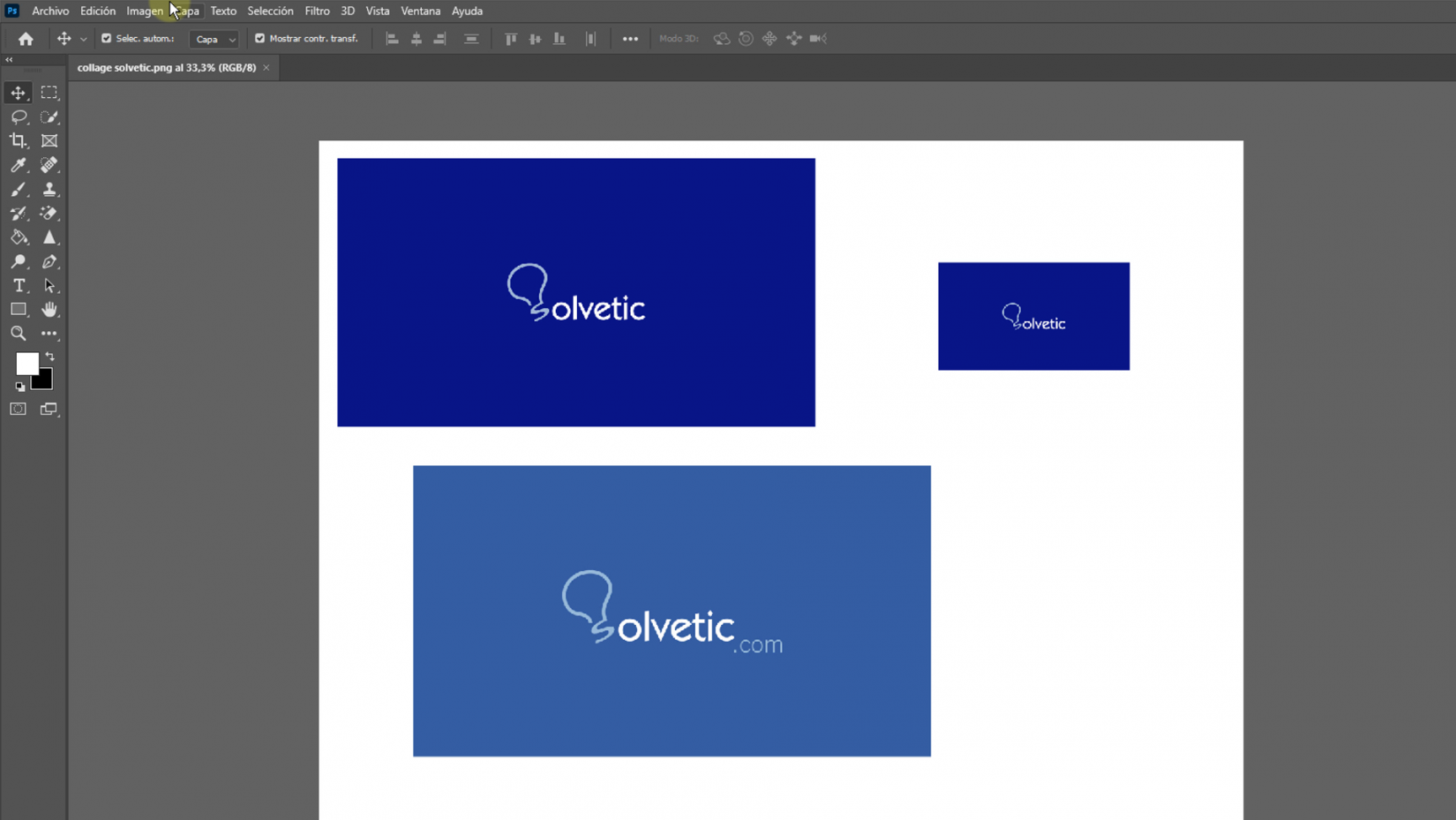This screenshot has height=820, width=1456.
Task: Select the Frame tool
Action: [49, 140]
